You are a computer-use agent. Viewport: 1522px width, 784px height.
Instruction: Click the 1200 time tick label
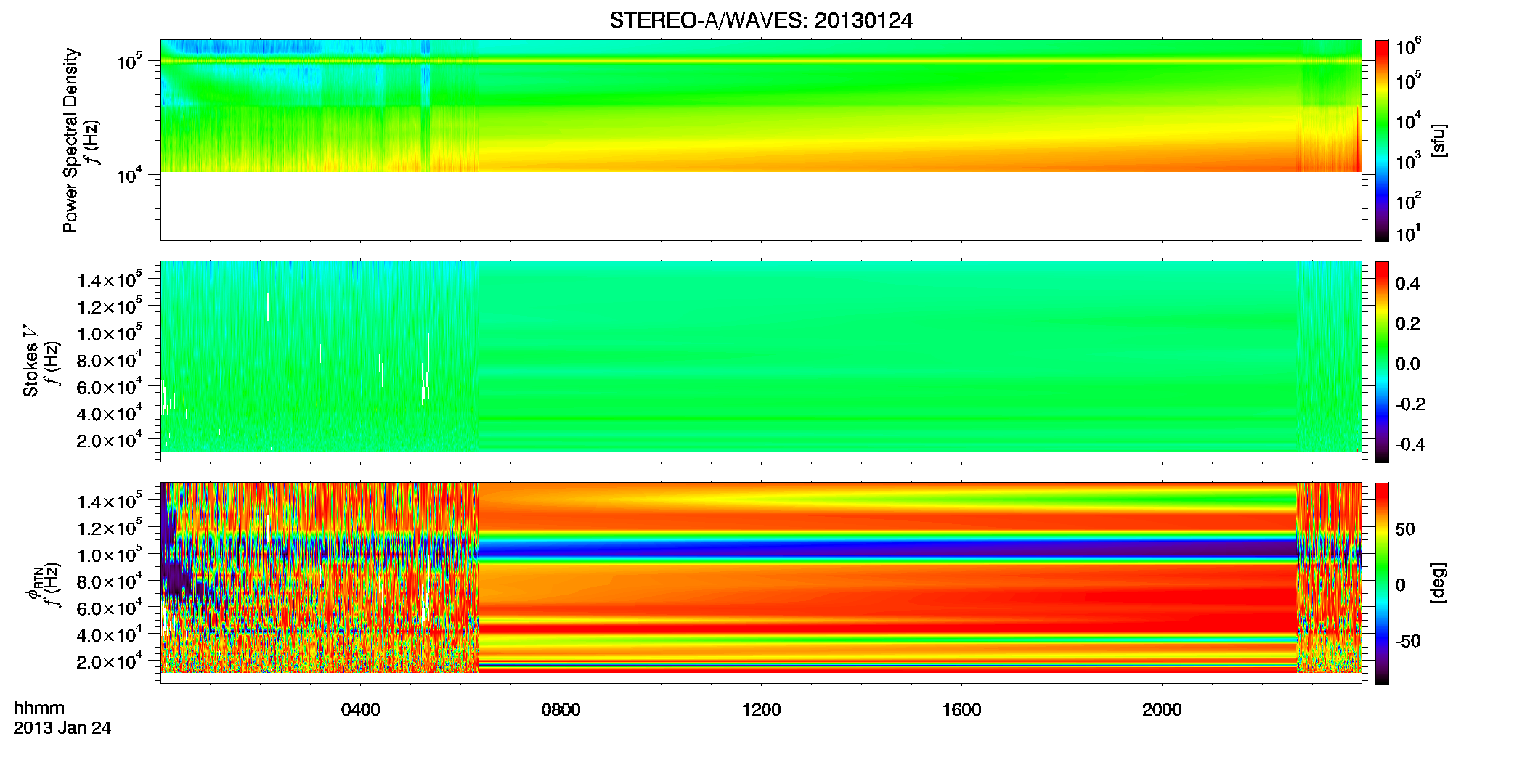[x=761, y=710]
